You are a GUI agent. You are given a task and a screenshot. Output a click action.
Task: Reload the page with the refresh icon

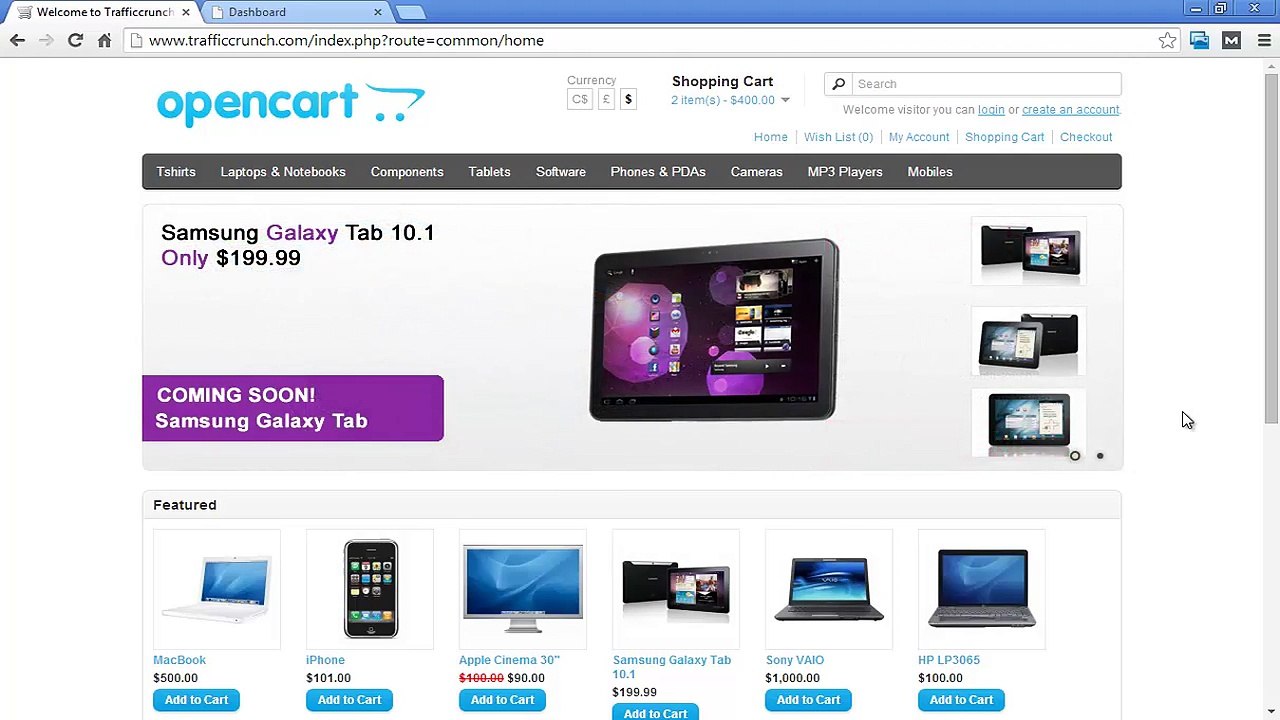tap(75, 40)
